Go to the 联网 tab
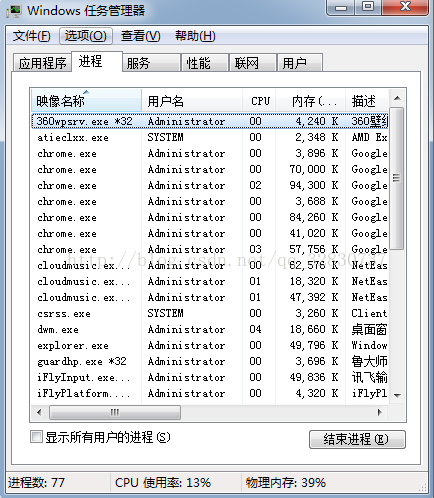The image size is (434, 498). click(x=253, y=63)
